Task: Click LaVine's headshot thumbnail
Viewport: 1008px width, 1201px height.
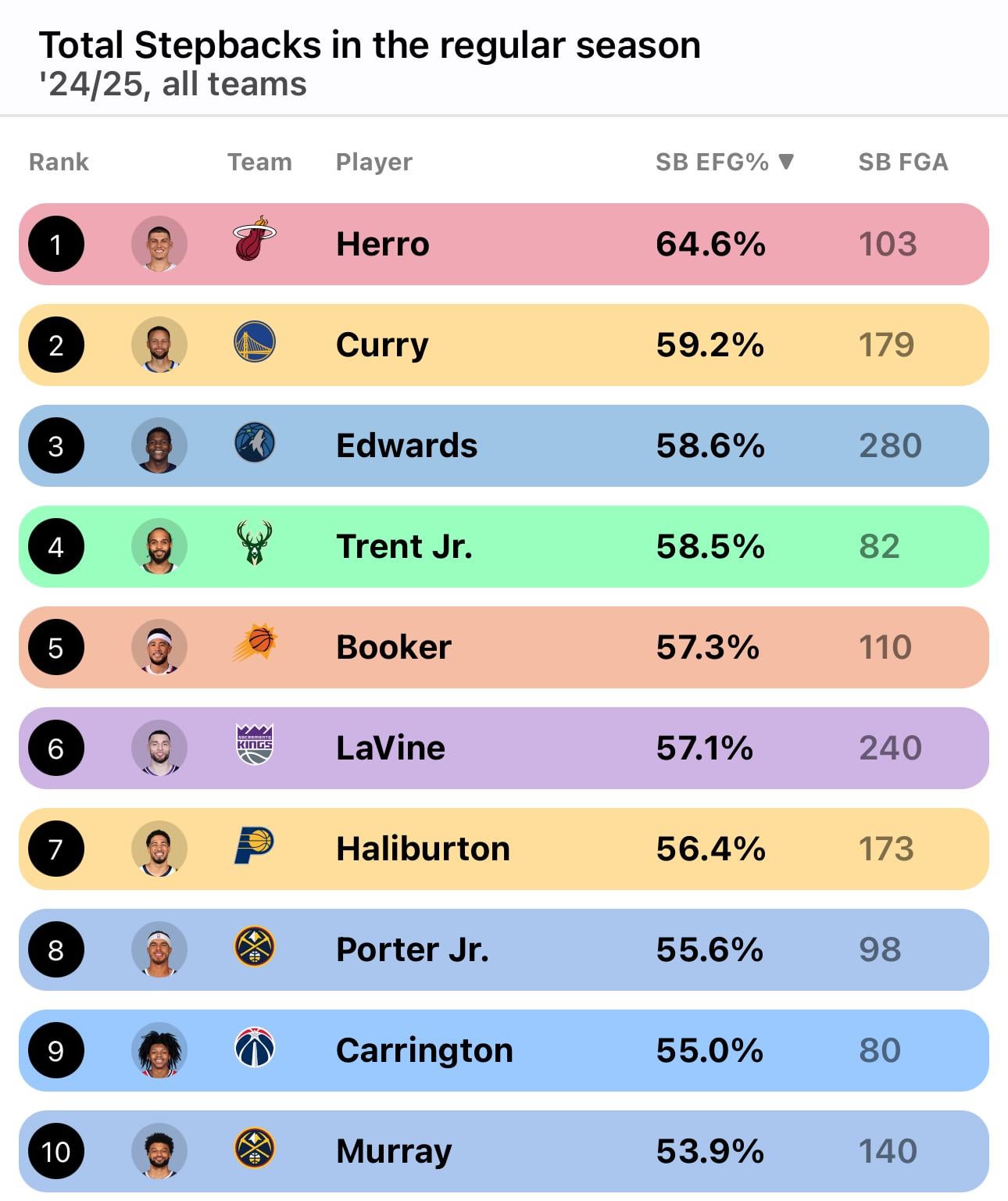Action: click(159, 748)
